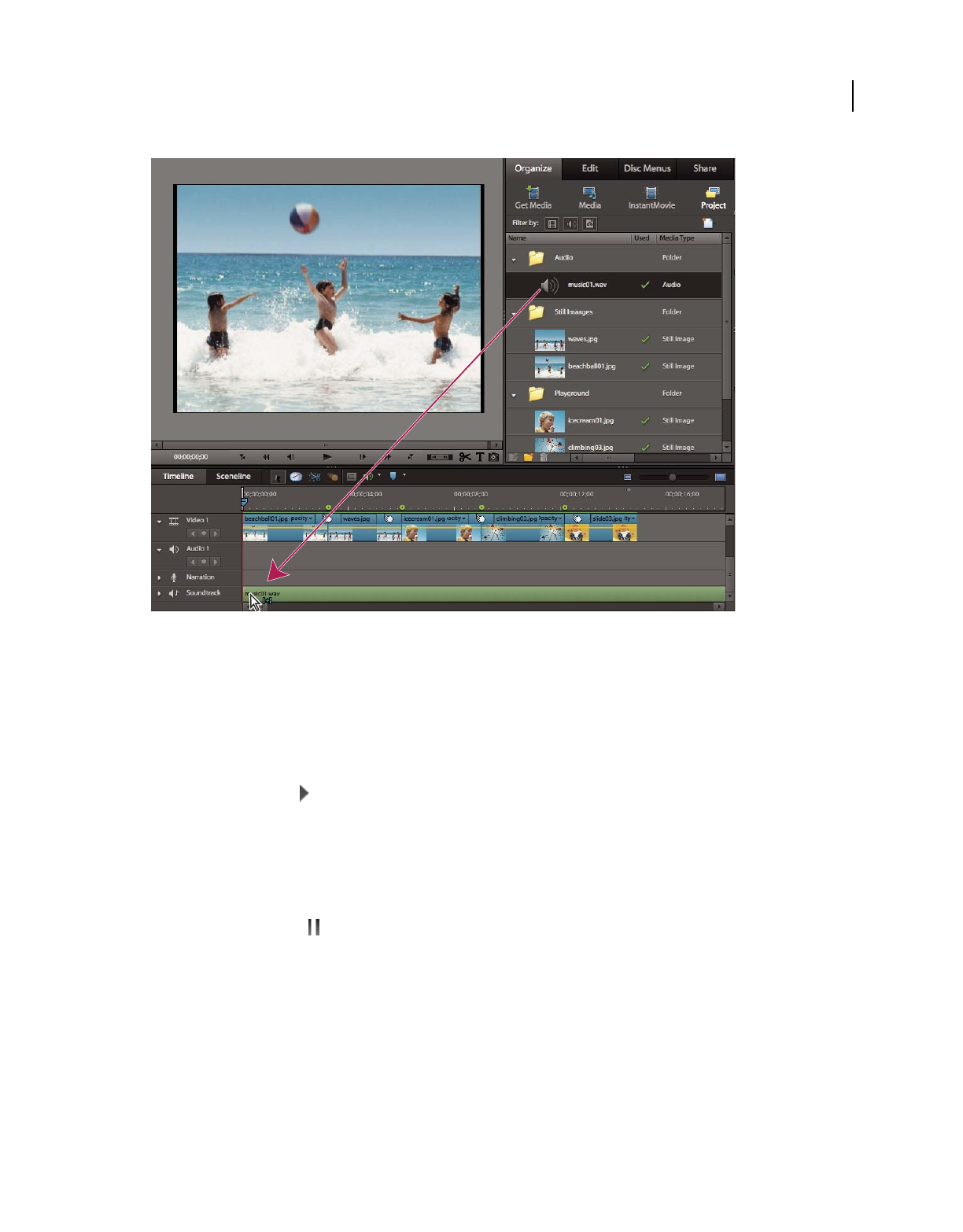
Task: Collapse the Still Images folder
Action: 514,313
